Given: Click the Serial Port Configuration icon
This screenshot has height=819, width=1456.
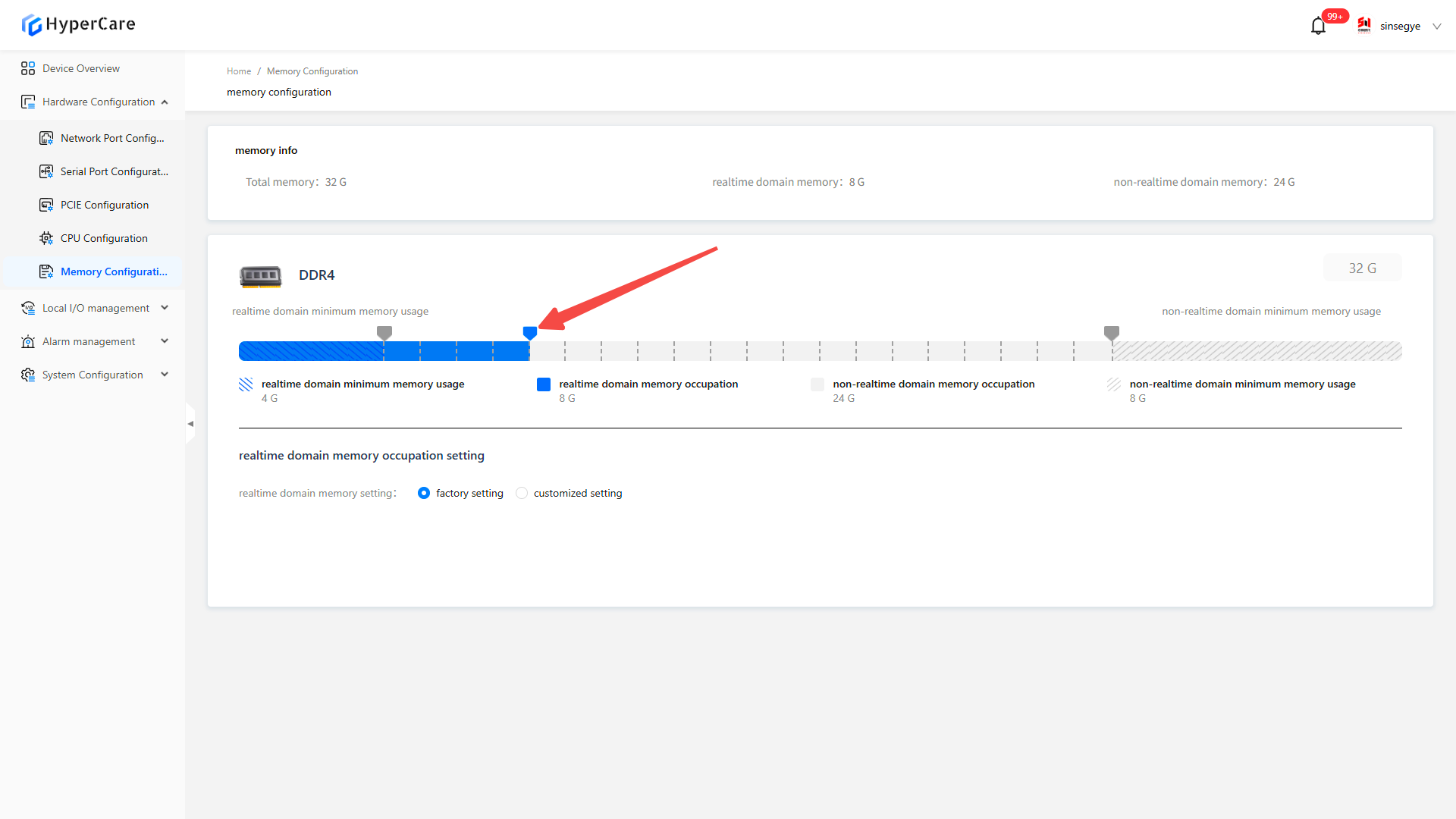Looking at the screenshot, I should 46,171.
